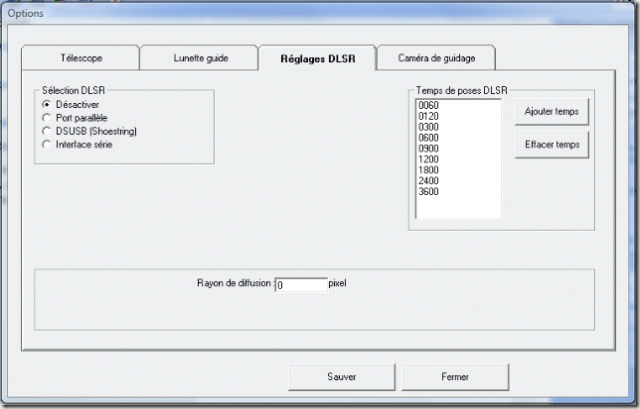Select DSUSB (Shoestring) radio option
Viewport: 640px width, 409px height.
pos(46,131)
